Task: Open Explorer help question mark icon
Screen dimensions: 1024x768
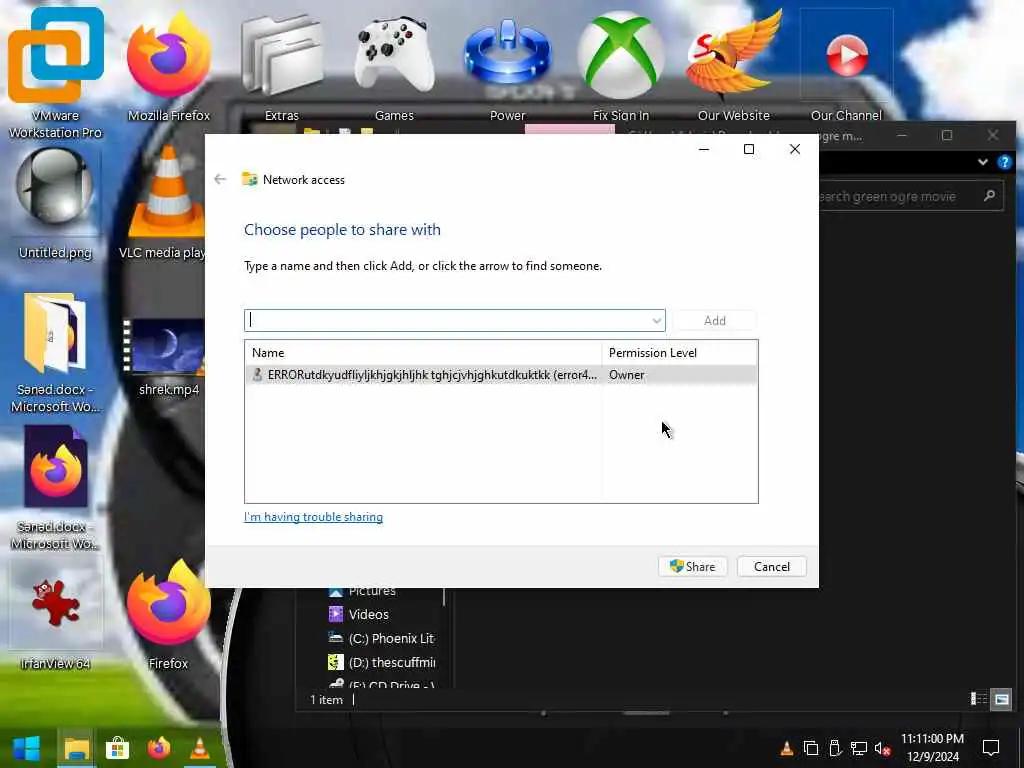Action: pyautogui.click(x=1004, y=162)
